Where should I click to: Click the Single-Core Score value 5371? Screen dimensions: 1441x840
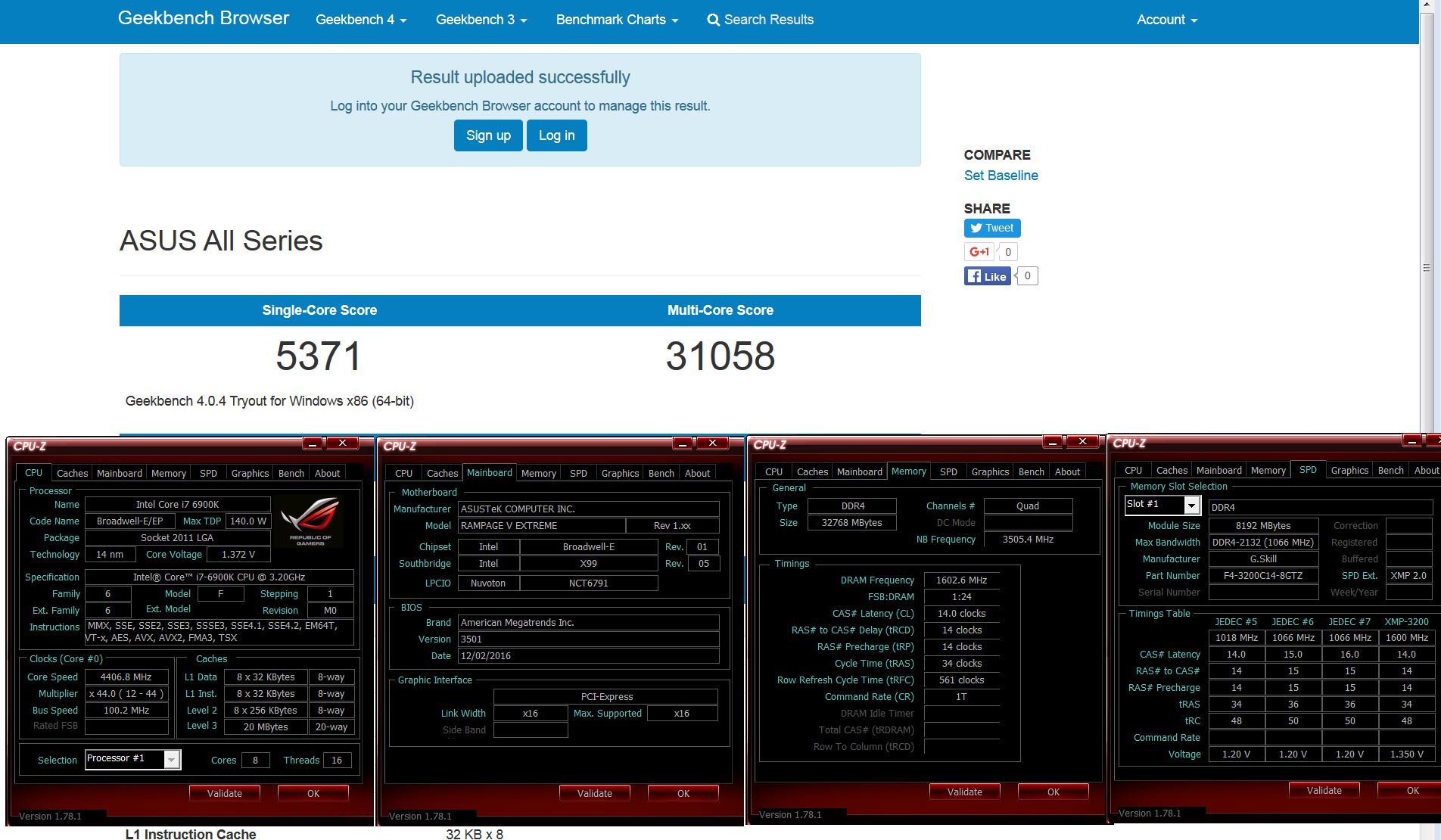tap(319, 356)
